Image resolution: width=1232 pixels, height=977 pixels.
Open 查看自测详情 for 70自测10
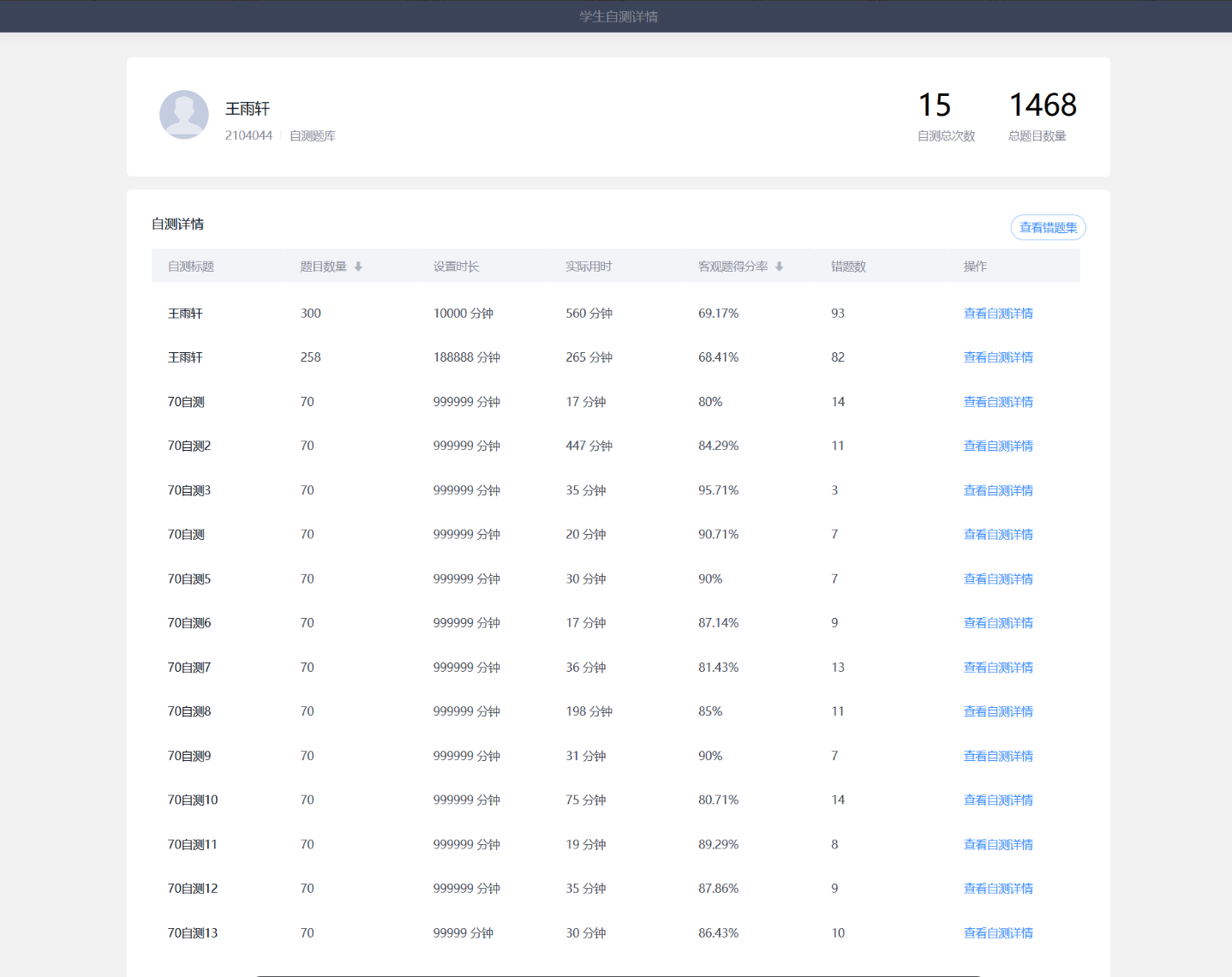[998, 800]
